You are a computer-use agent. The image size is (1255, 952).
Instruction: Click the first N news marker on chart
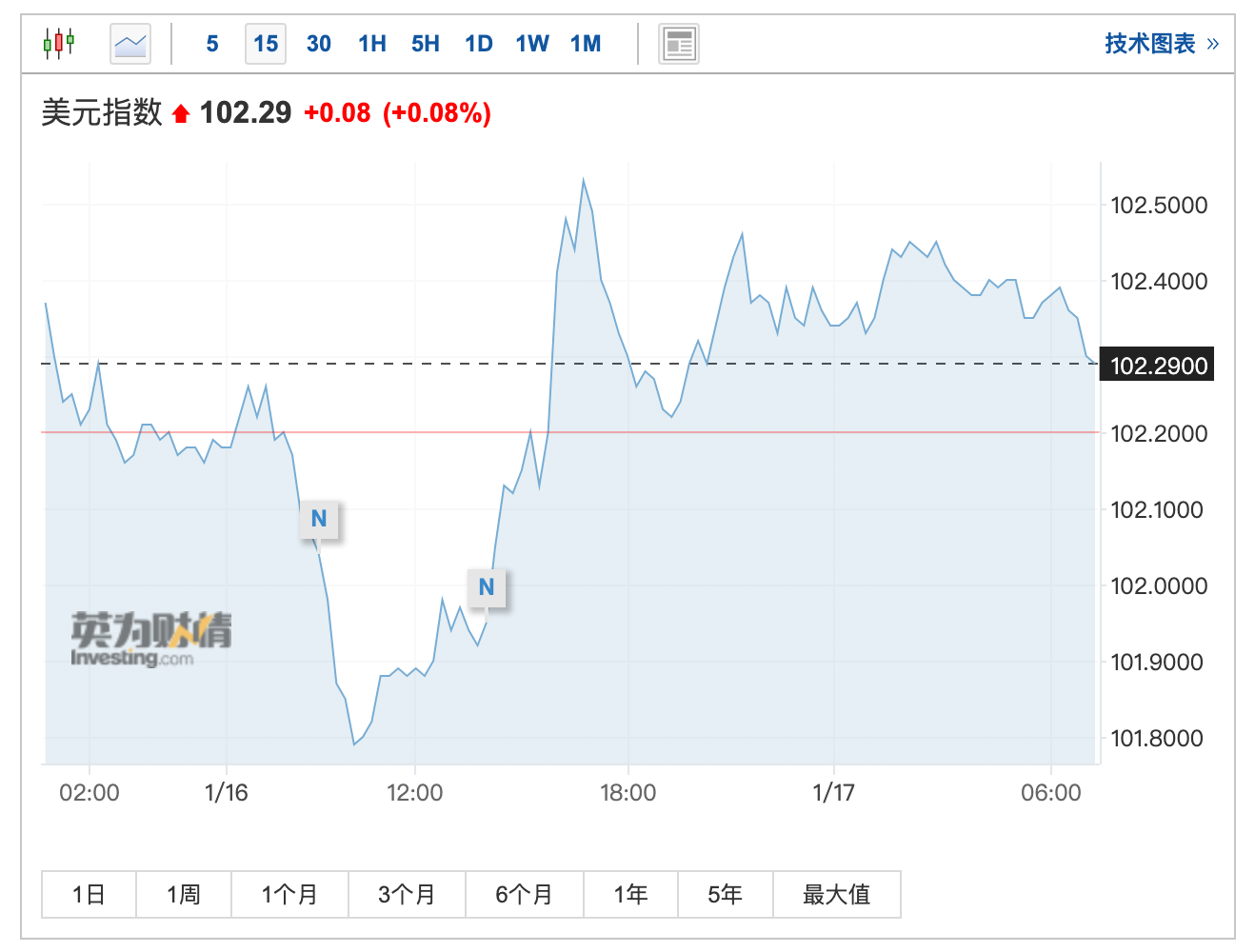(319, 519)
